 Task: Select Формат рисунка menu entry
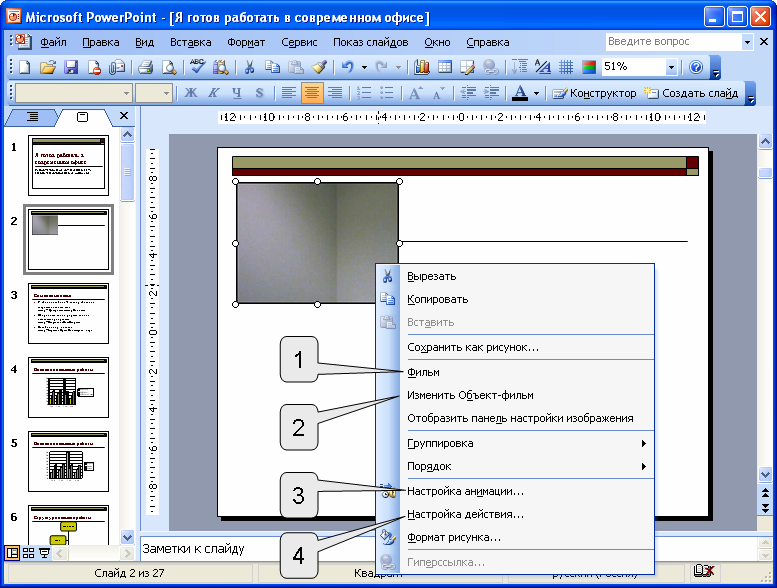tap(515, 537)
